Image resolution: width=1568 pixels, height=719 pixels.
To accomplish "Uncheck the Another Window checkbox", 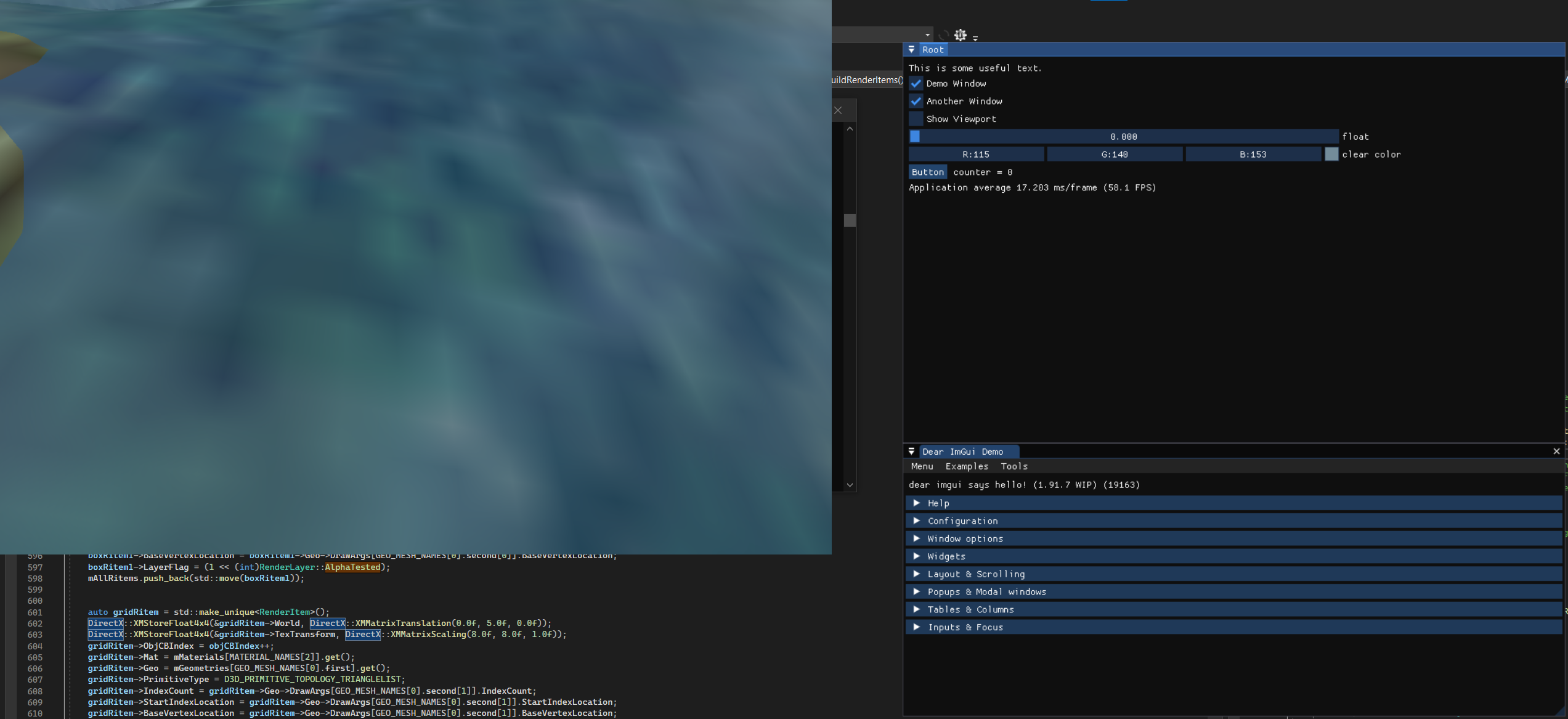I will click(916, 102).
